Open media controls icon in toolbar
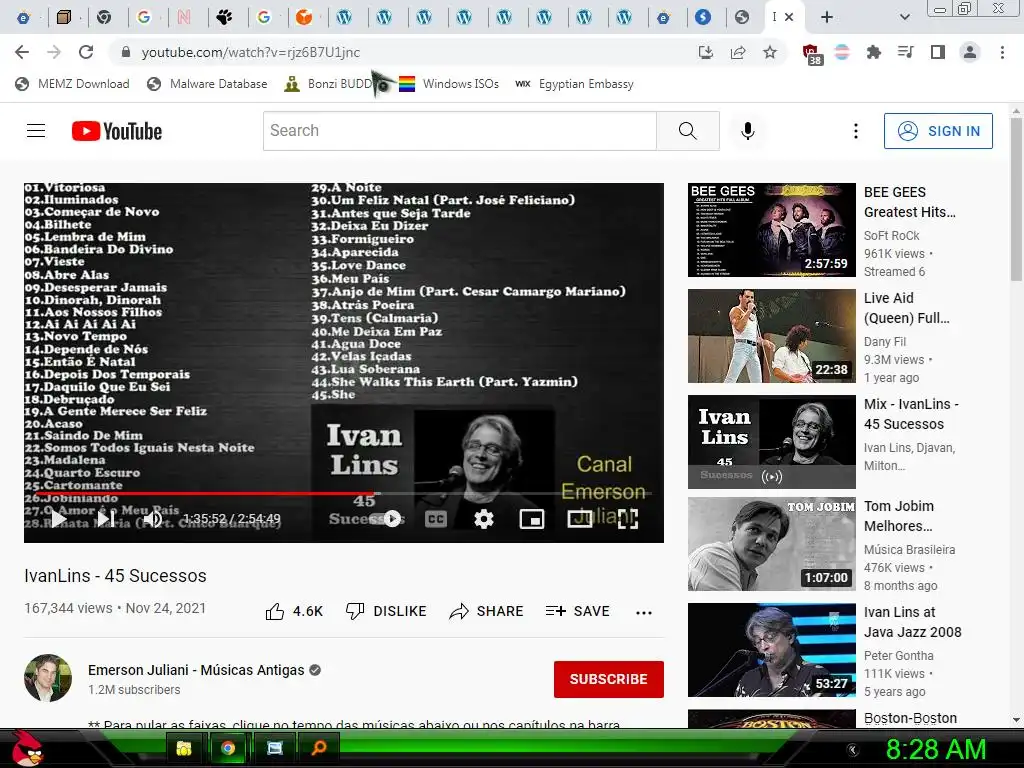 tap(906, 52)
